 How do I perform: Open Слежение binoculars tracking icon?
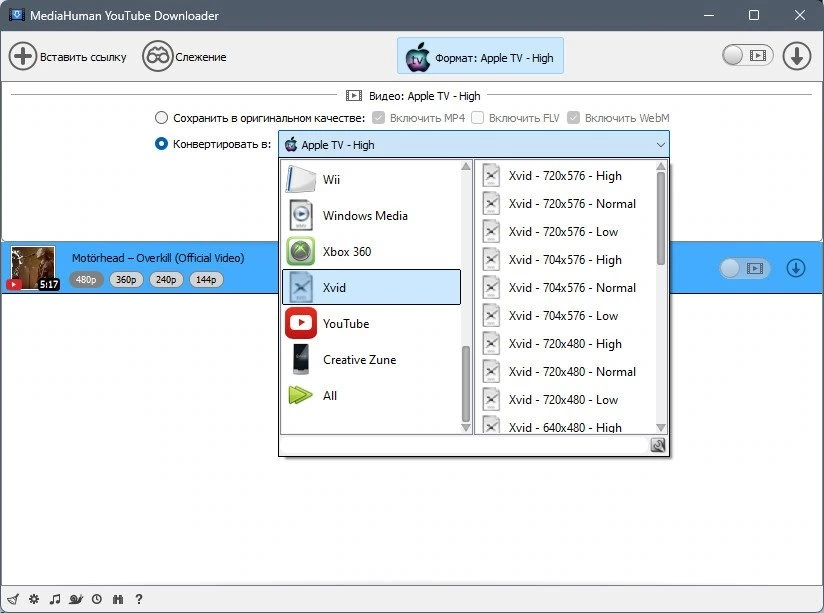click(157, 56)
